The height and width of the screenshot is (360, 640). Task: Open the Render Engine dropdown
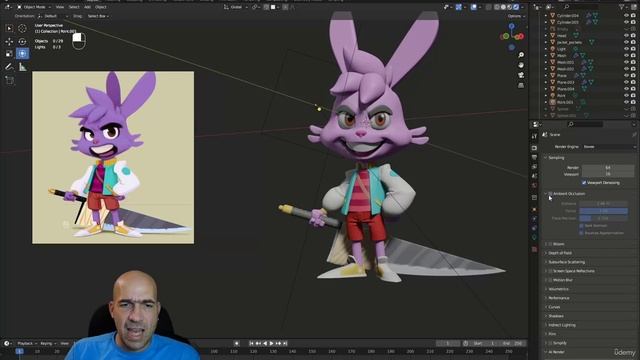click(609, 147)
